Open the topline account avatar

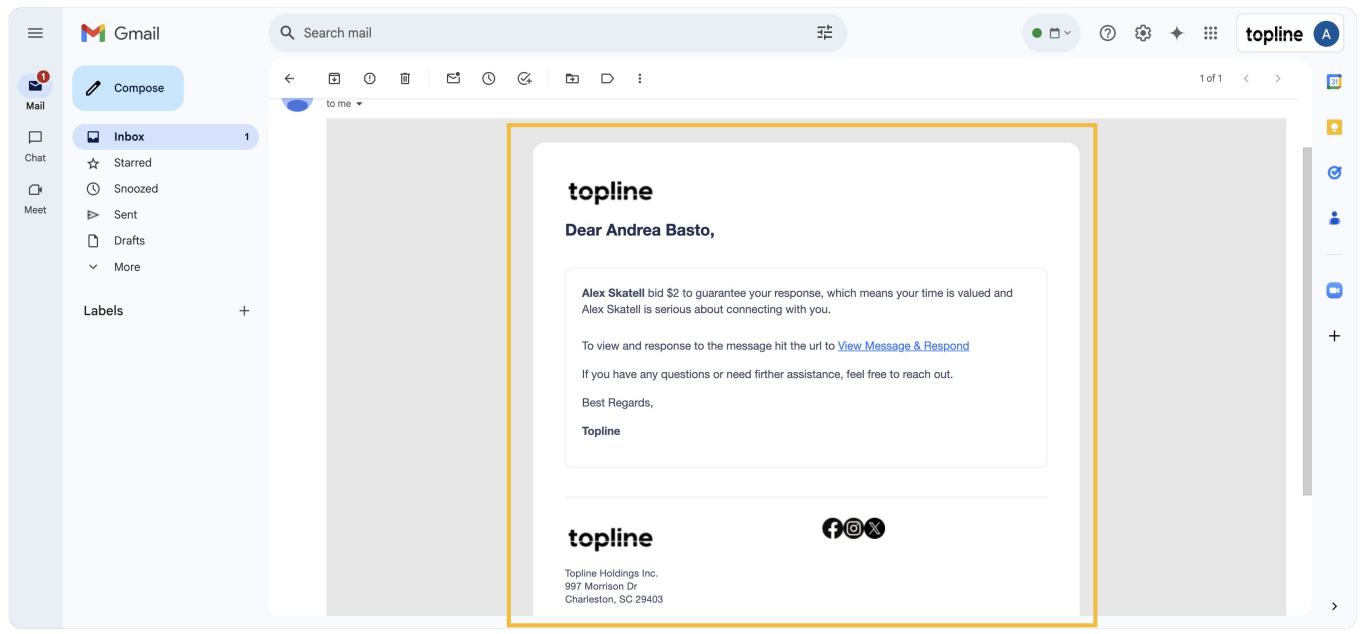pos(1326,34)
